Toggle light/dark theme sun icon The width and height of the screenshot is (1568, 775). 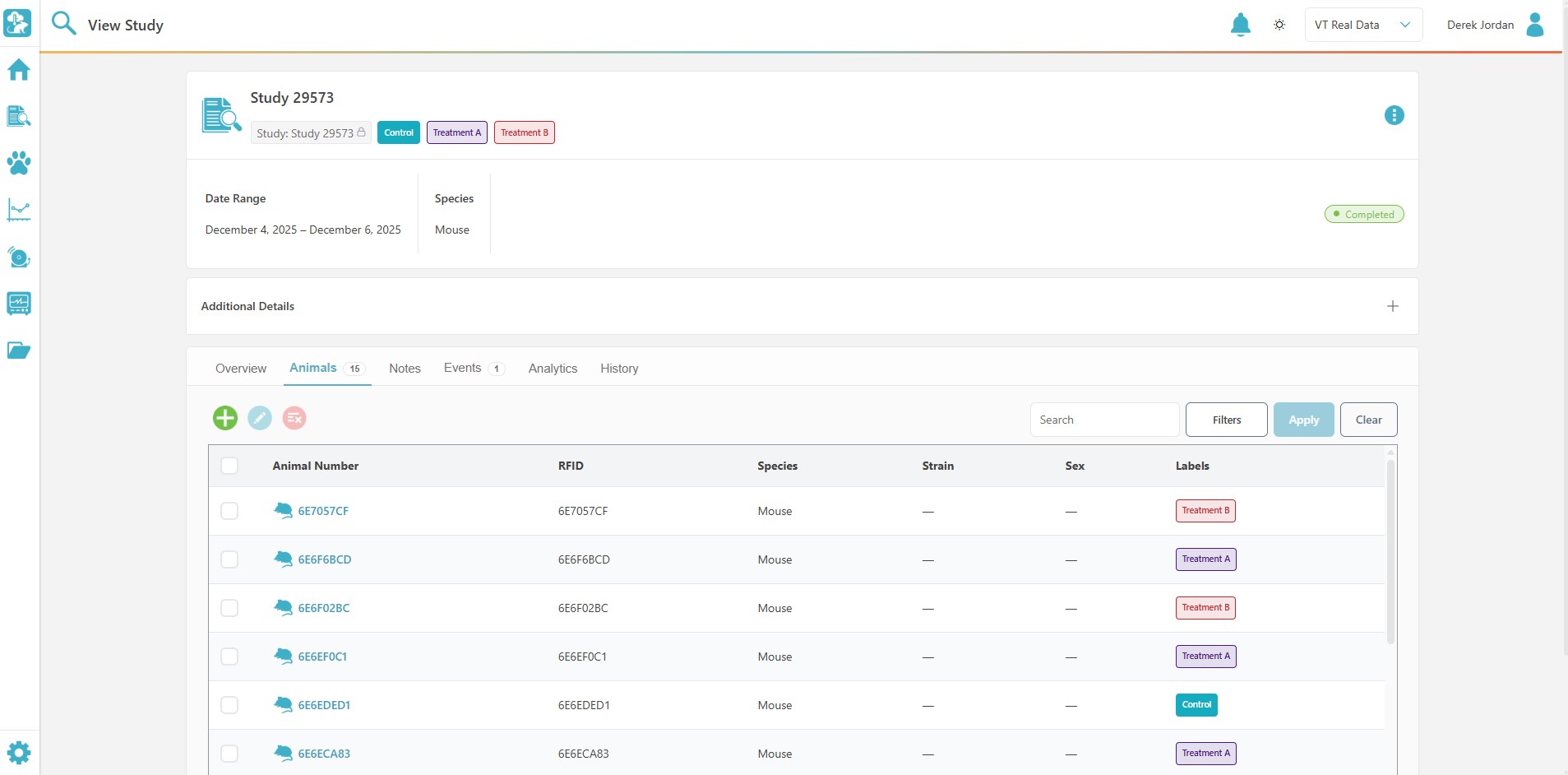click(1279, 25)
